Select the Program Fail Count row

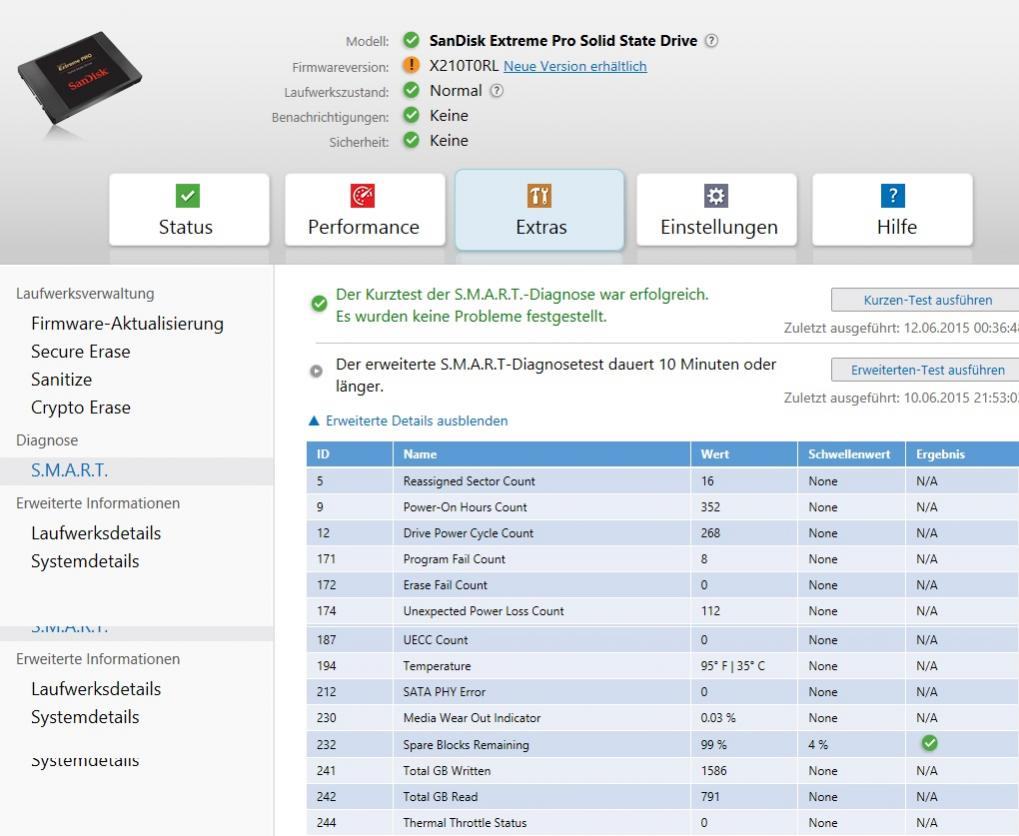click(663, 559)
